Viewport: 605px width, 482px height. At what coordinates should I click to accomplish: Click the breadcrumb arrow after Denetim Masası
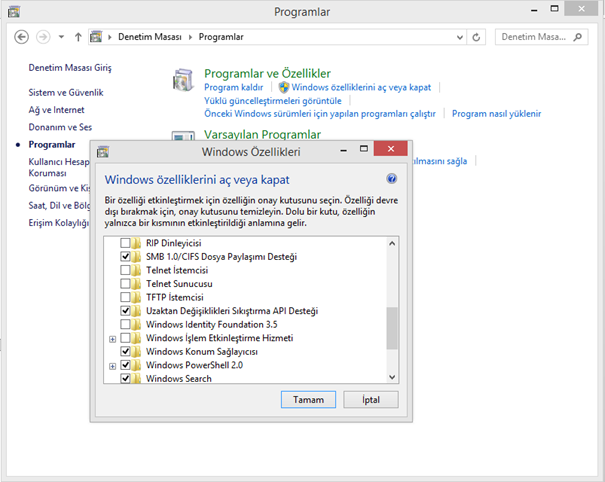point(190,37)
